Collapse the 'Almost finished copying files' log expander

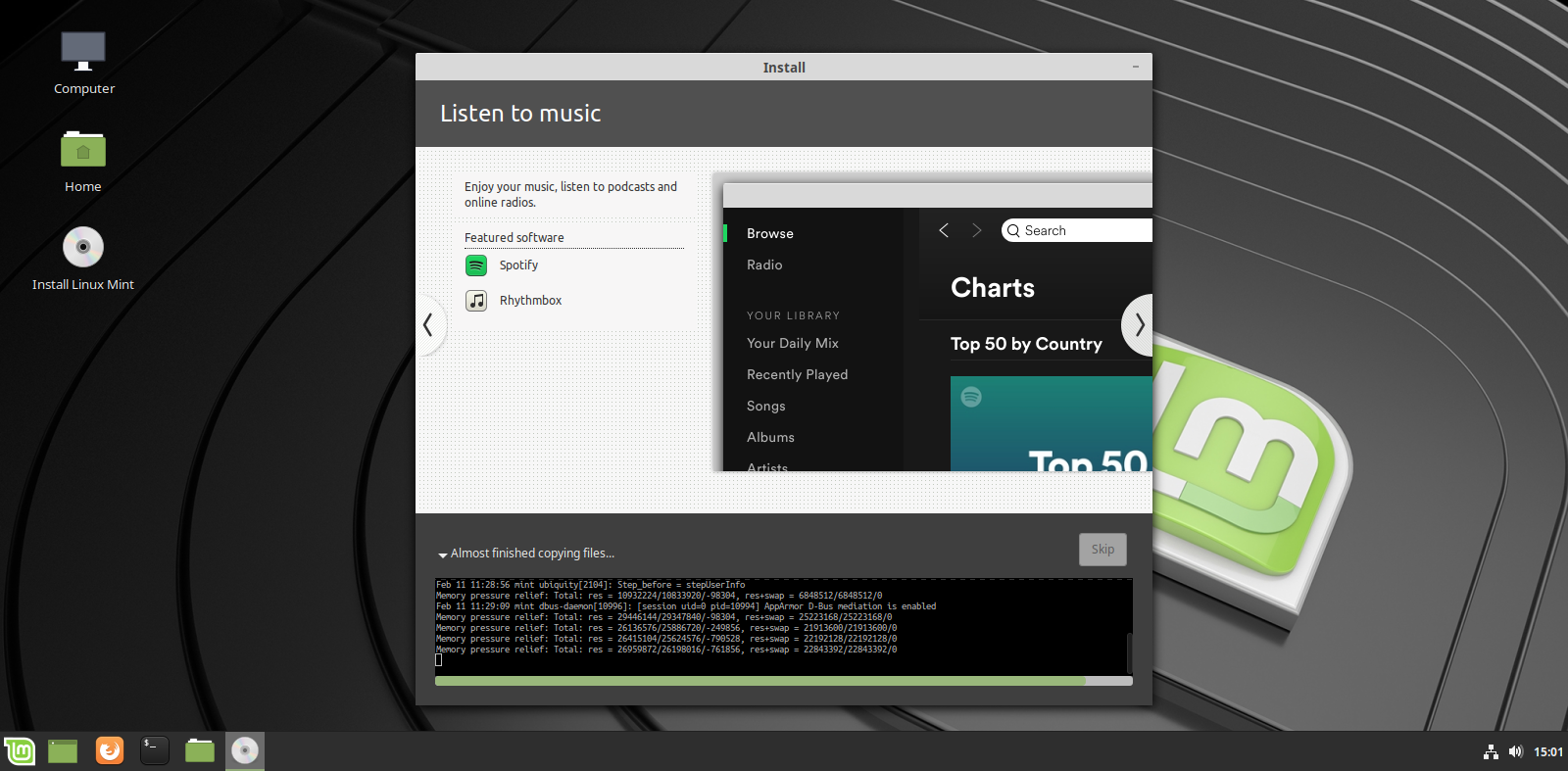443,554
